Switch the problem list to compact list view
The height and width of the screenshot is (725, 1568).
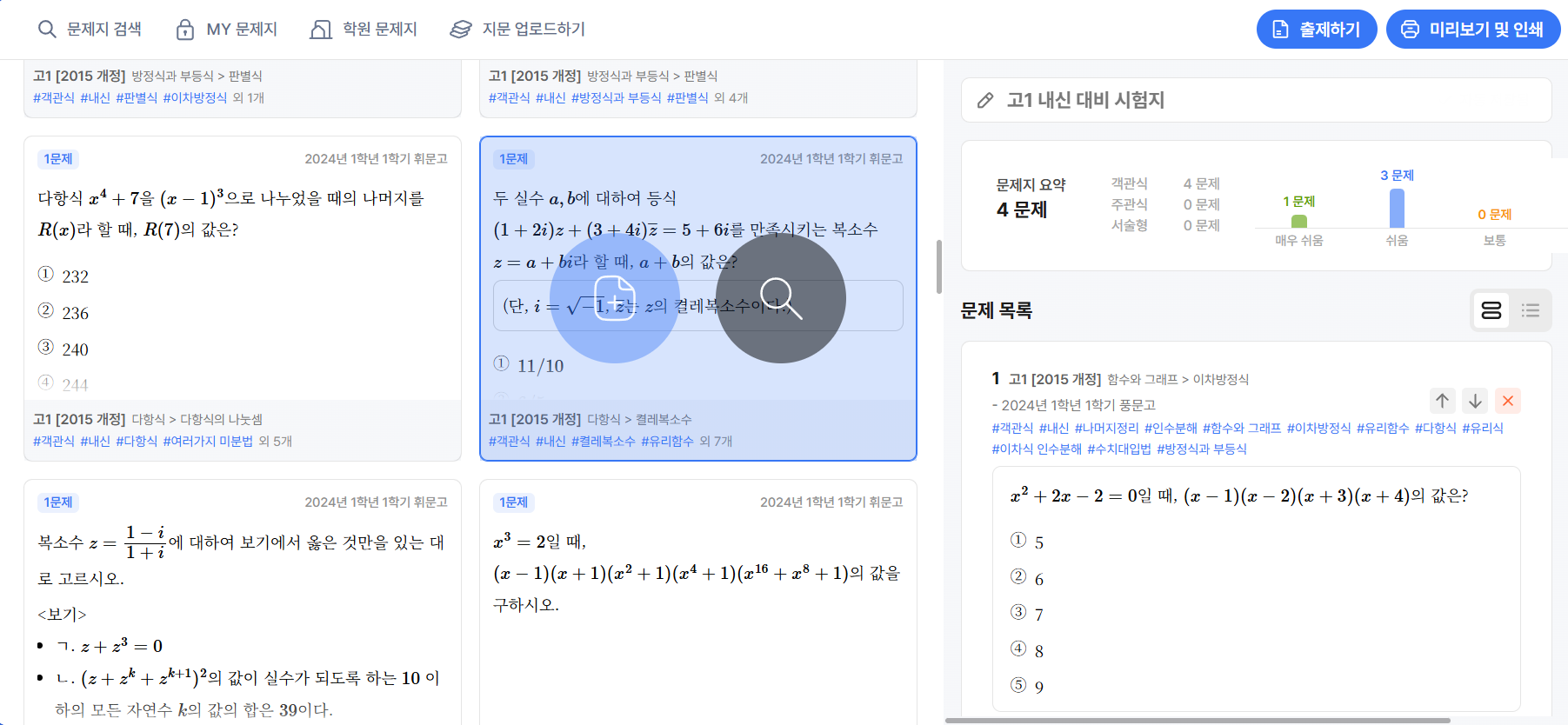tap(1531, 310)
